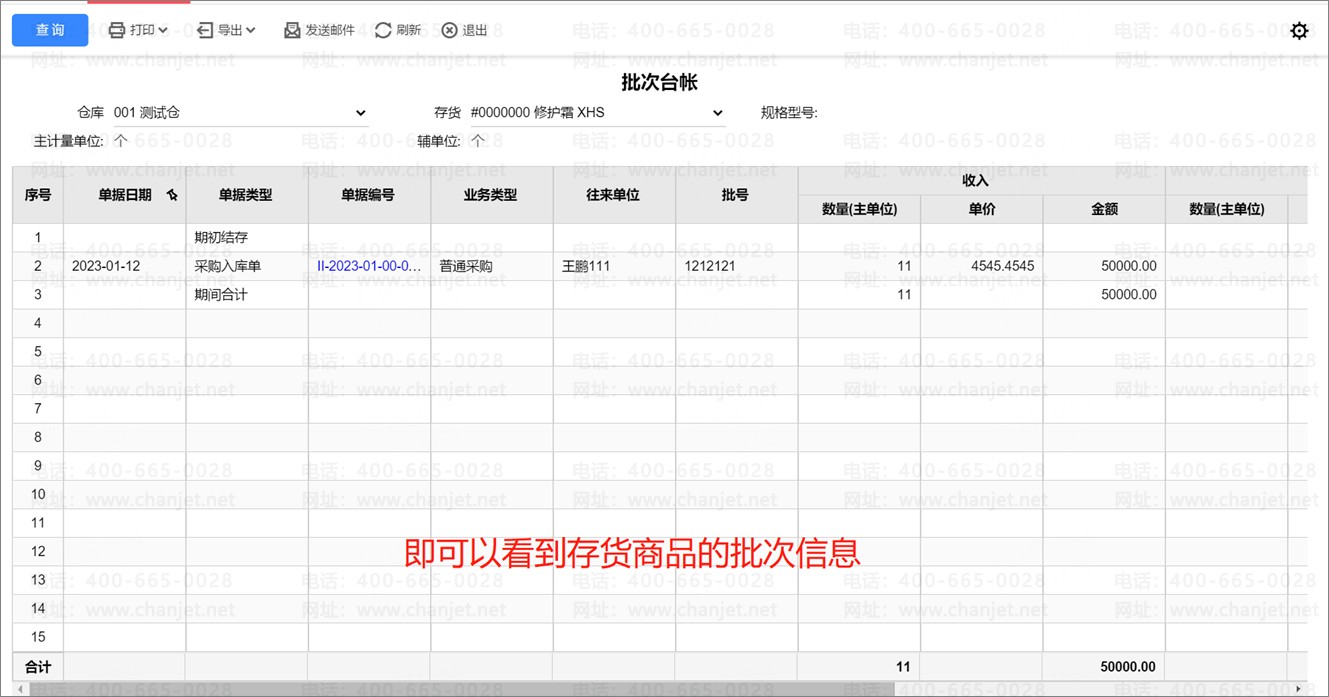
Task: Click the 发送邮件 mail icon
Action: [x=292, y=30]
